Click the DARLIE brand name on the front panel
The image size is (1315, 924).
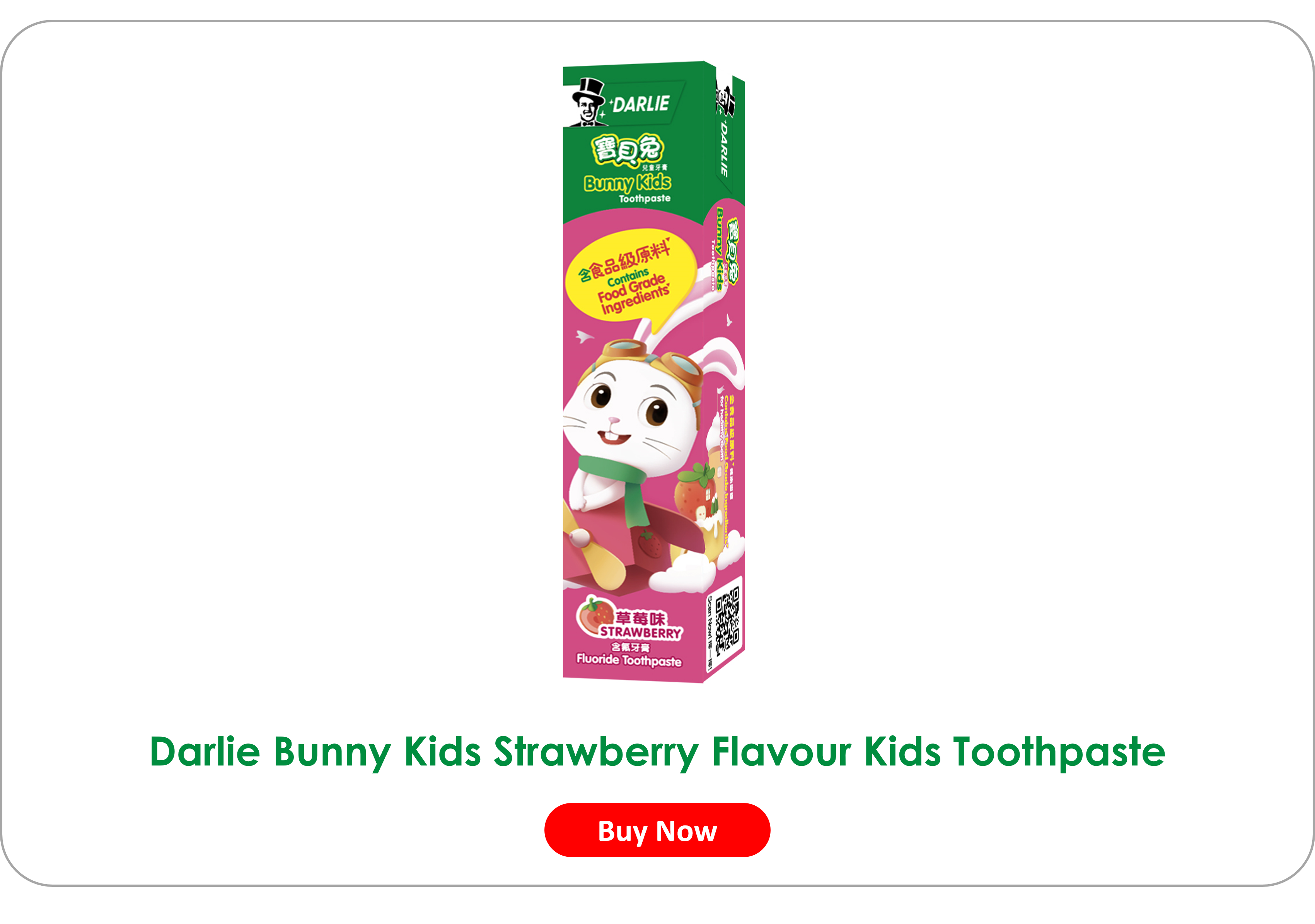click(640, 104)
